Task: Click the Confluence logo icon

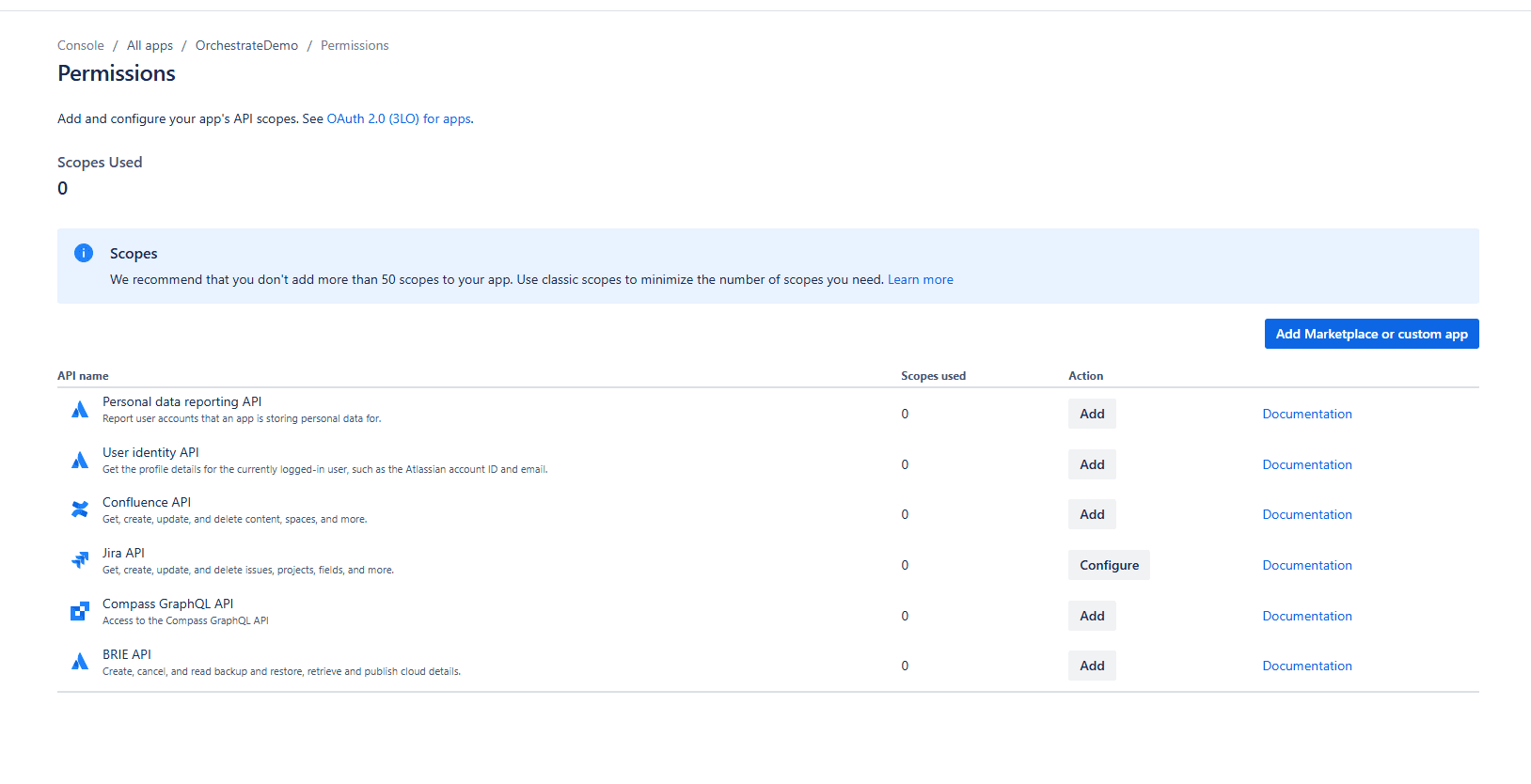Action: click(80, 510)
